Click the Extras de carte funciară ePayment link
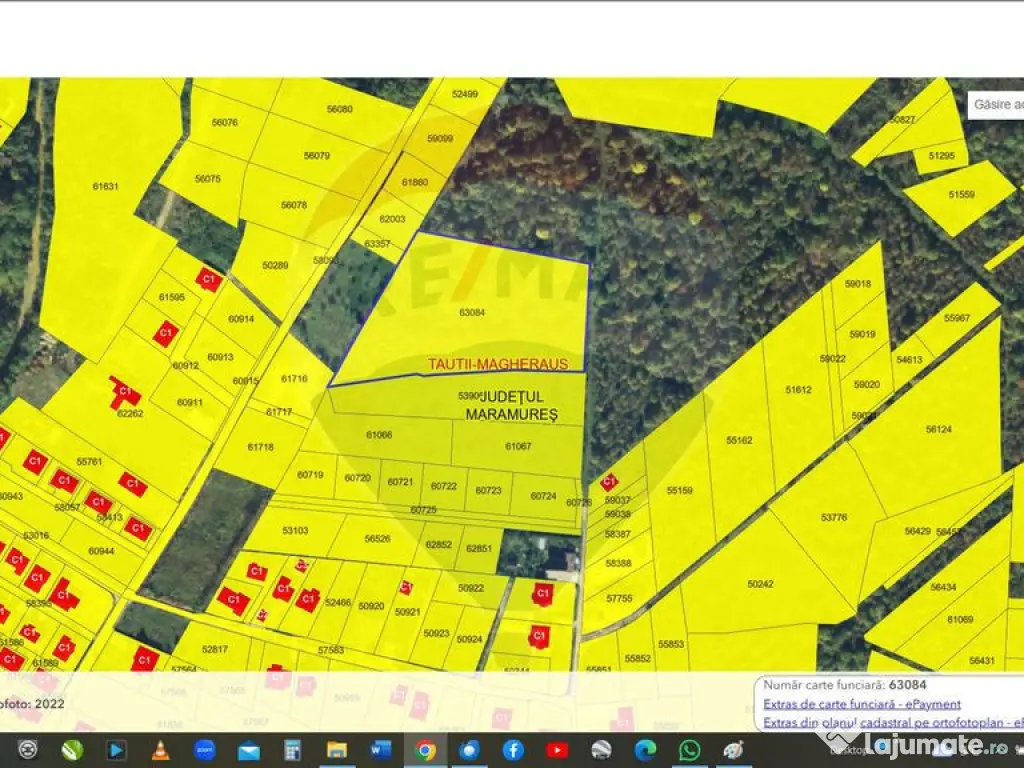Viewport: 1024px width, 768px height. [x=861, y=704]
